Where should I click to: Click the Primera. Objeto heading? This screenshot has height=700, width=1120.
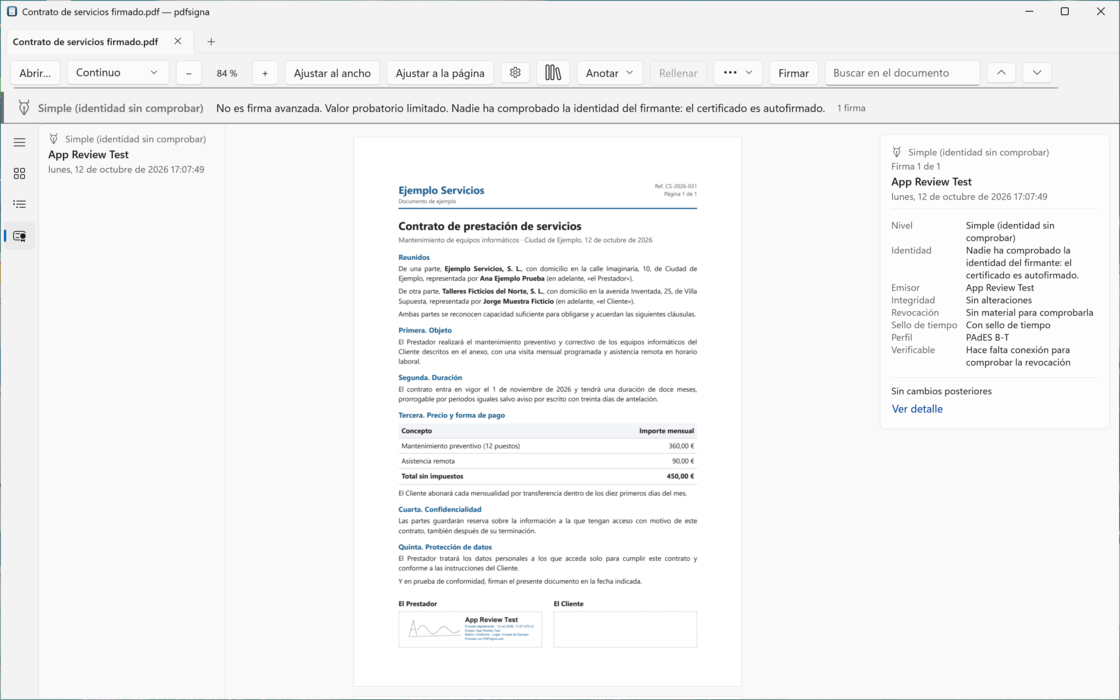coord(425,330)
